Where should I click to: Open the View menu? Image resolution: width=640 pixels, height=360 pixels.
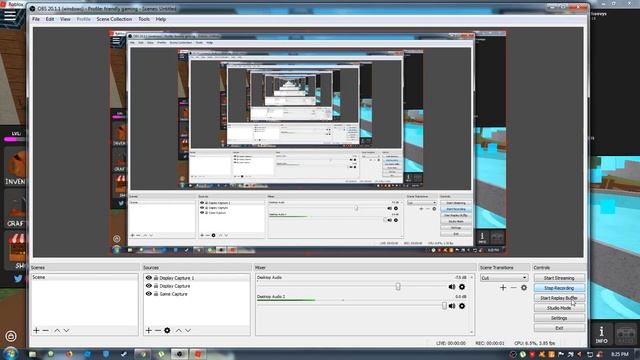coord(65,19)
